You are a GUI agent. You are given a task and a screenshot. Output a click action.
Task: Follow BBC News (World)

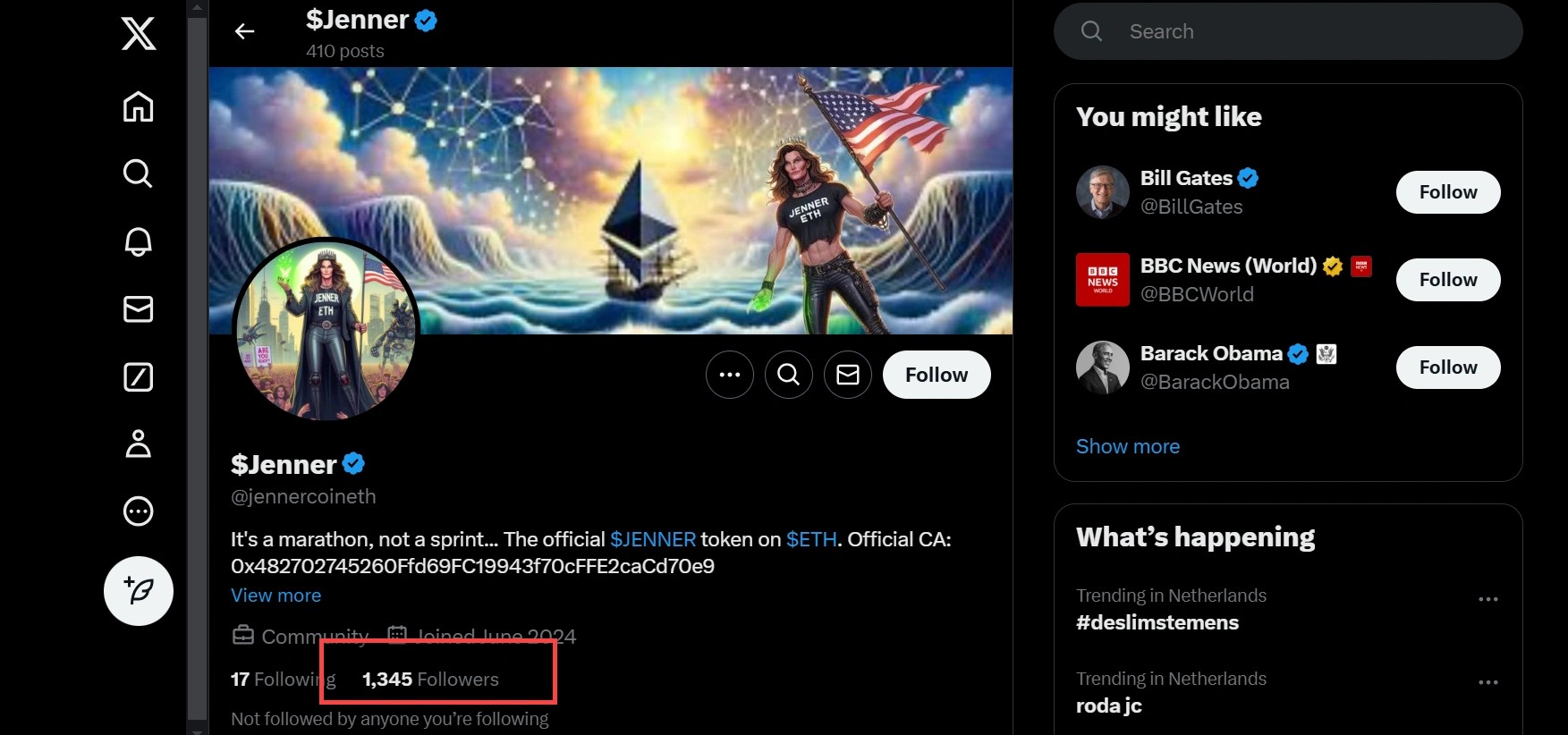pyautogui.click(x=1447, y=280)
